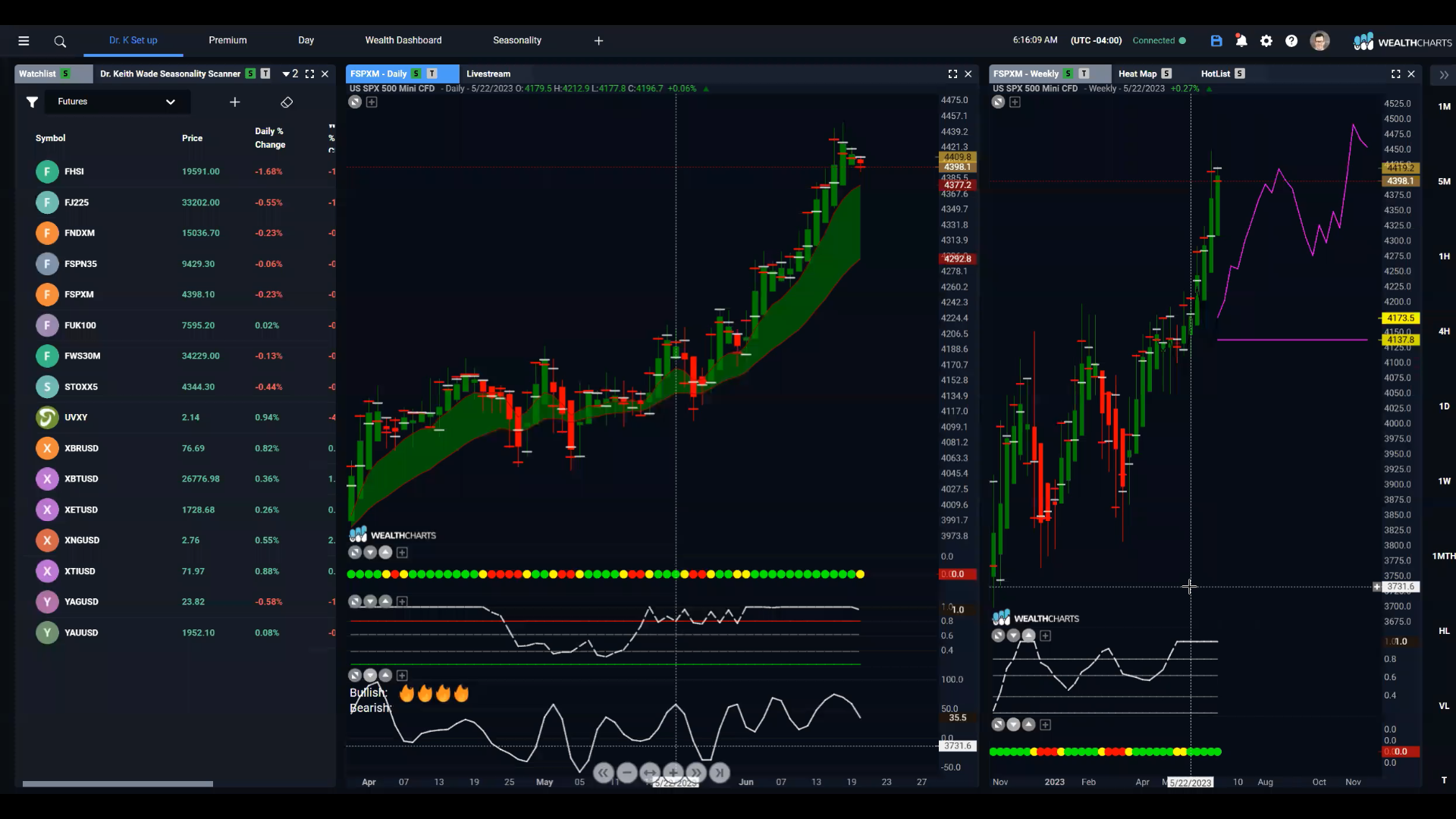Move the weekly oscillator pane down
Viewport: 1456px width, 819px height.
tap(1013, 635)
